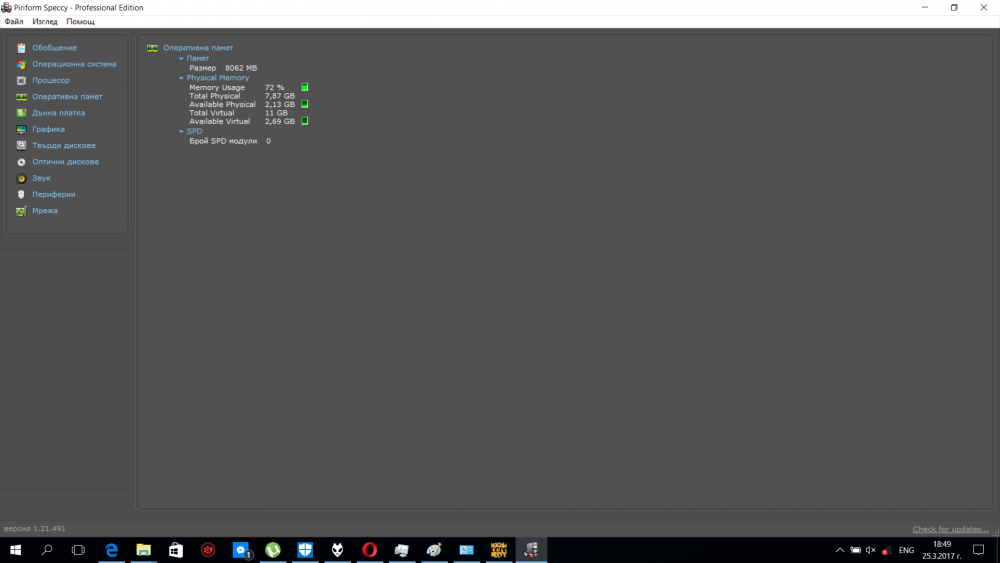Click the muted volume tray icon
Image resolution: width=1000 pixels, height=563 pixels.
[x=871, y=550]
